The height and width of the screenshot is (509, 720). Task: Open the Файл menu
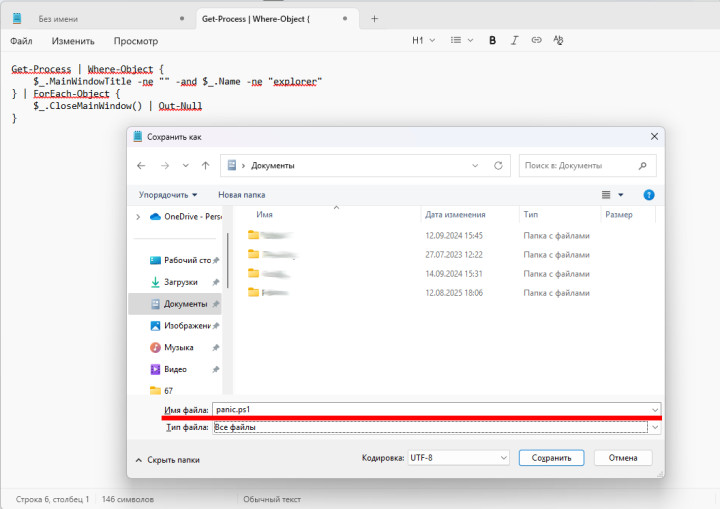21,41
